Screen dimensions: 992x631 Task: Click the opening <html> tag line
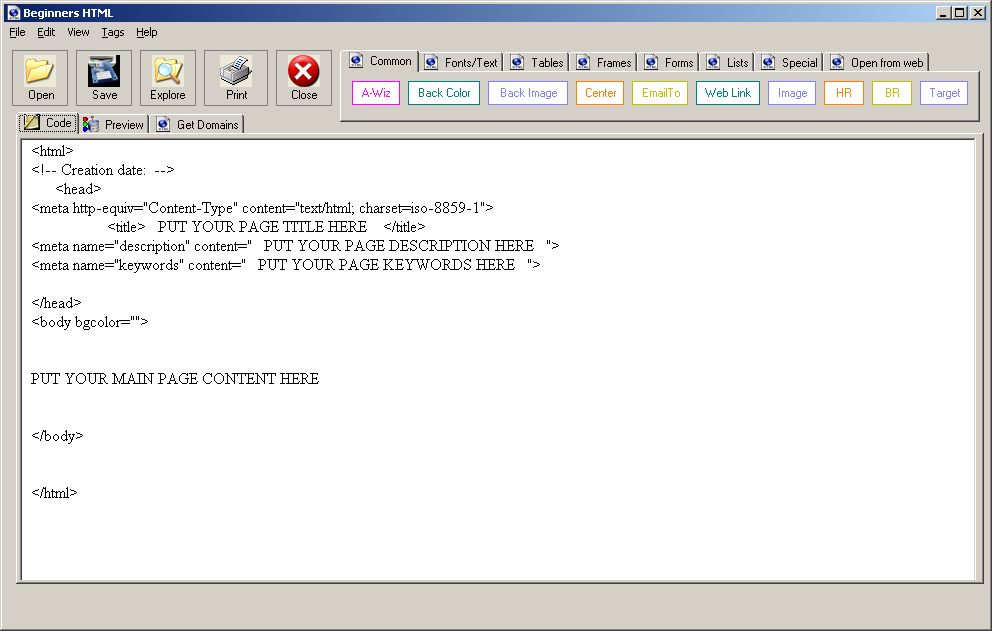point(52,151)
